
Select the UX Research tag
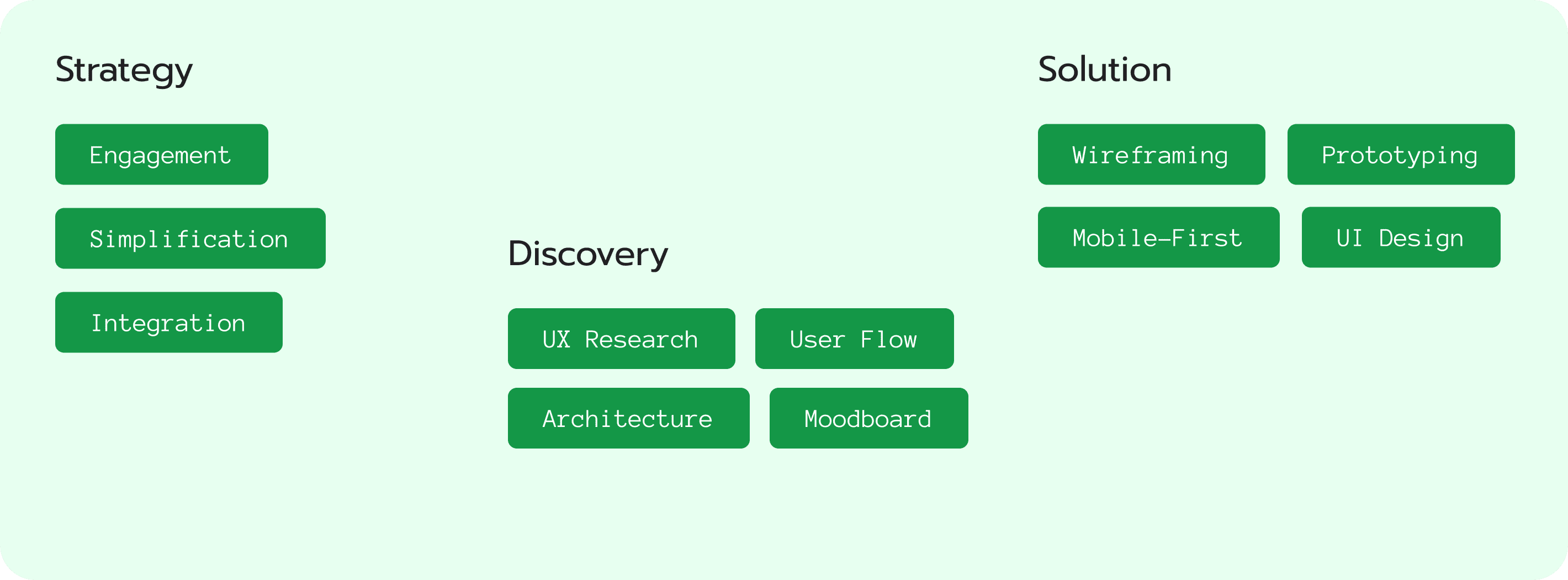[621, 339]
